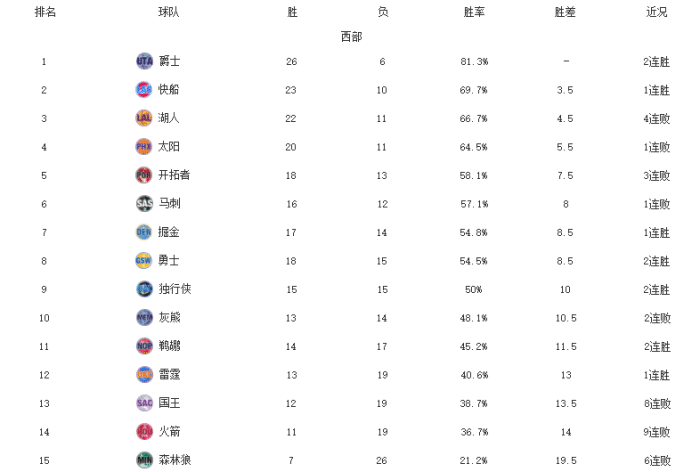Click the Grizzlies team logo
The height and width of the screenshot is (472, 700).
144,317
